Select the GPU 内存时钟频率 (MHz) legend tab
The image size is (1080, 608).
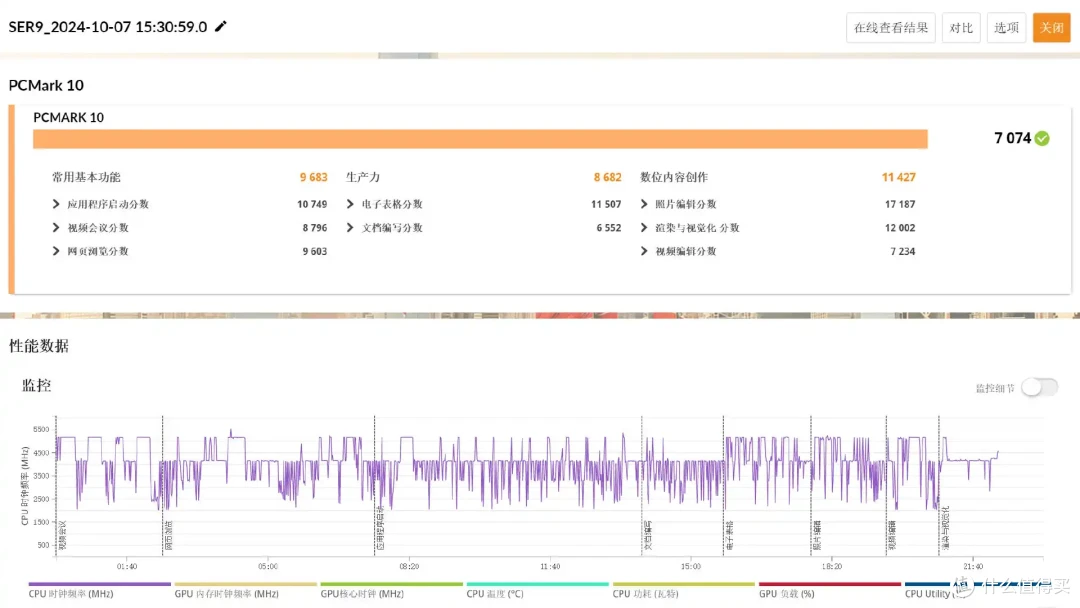(245, 591)
